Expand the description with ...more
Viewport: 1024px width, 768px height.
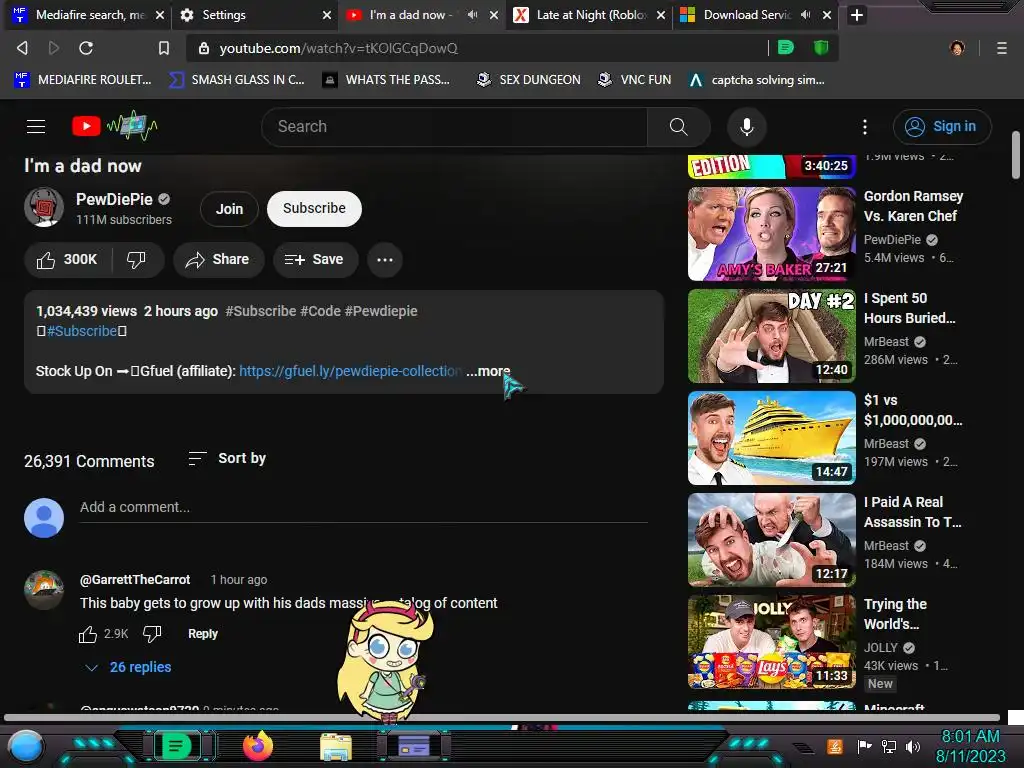488,371
